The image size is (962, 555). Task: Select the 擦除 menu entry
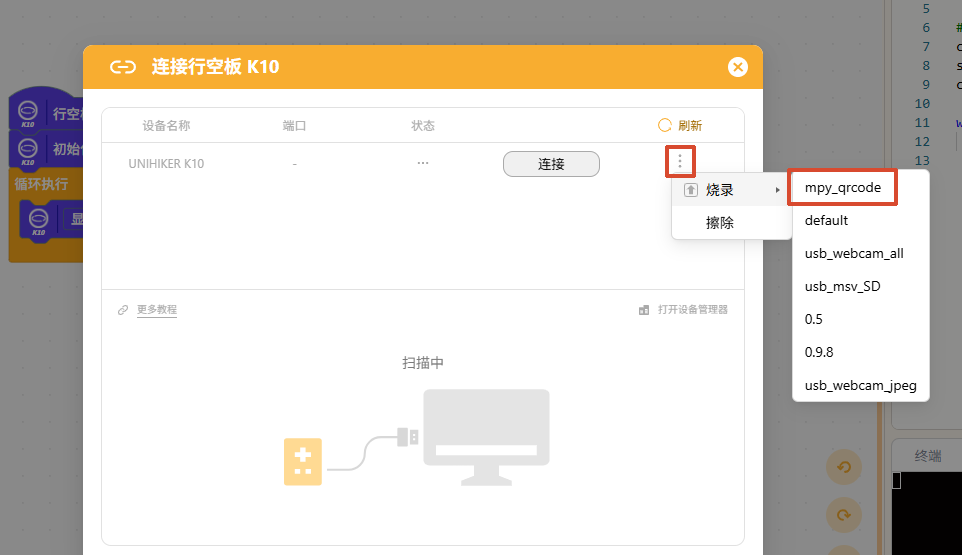click(x=731, y=223)
